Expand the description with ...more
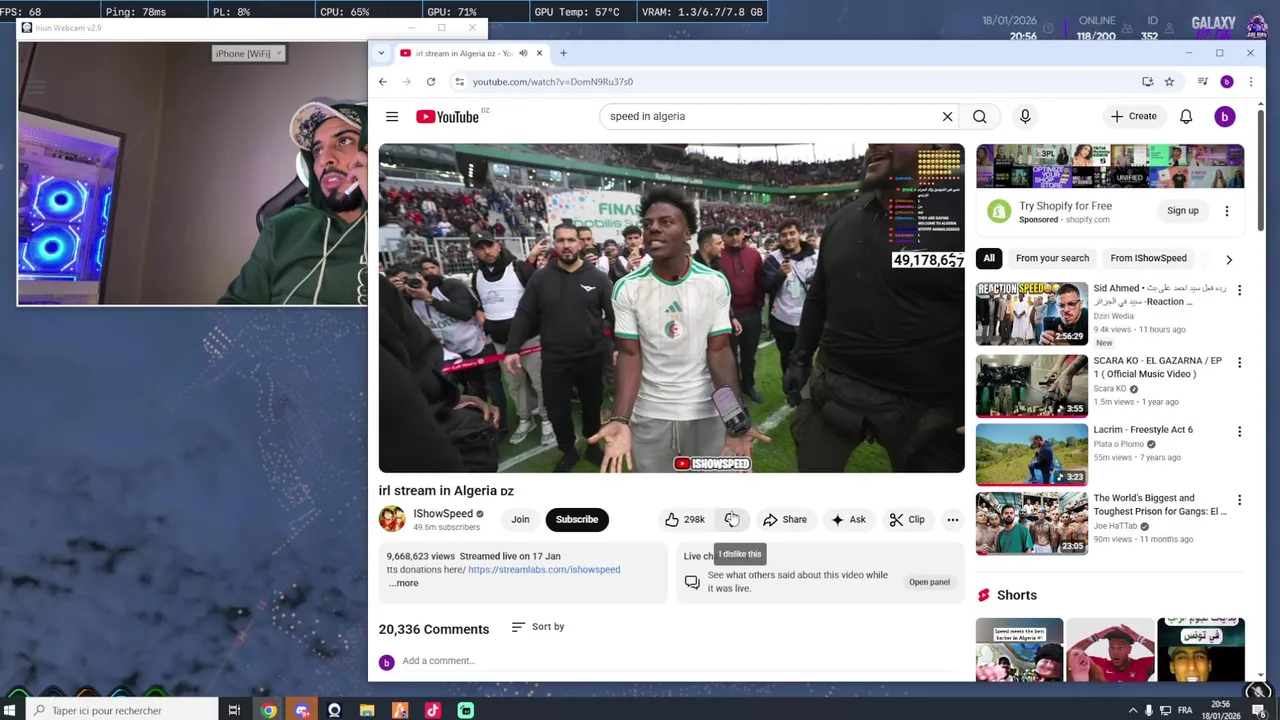 (404, 583)
